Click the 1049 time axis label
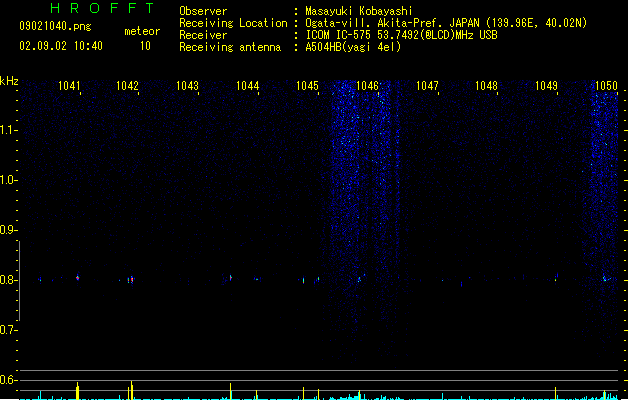The image size is (629, 400). point(546,86)
